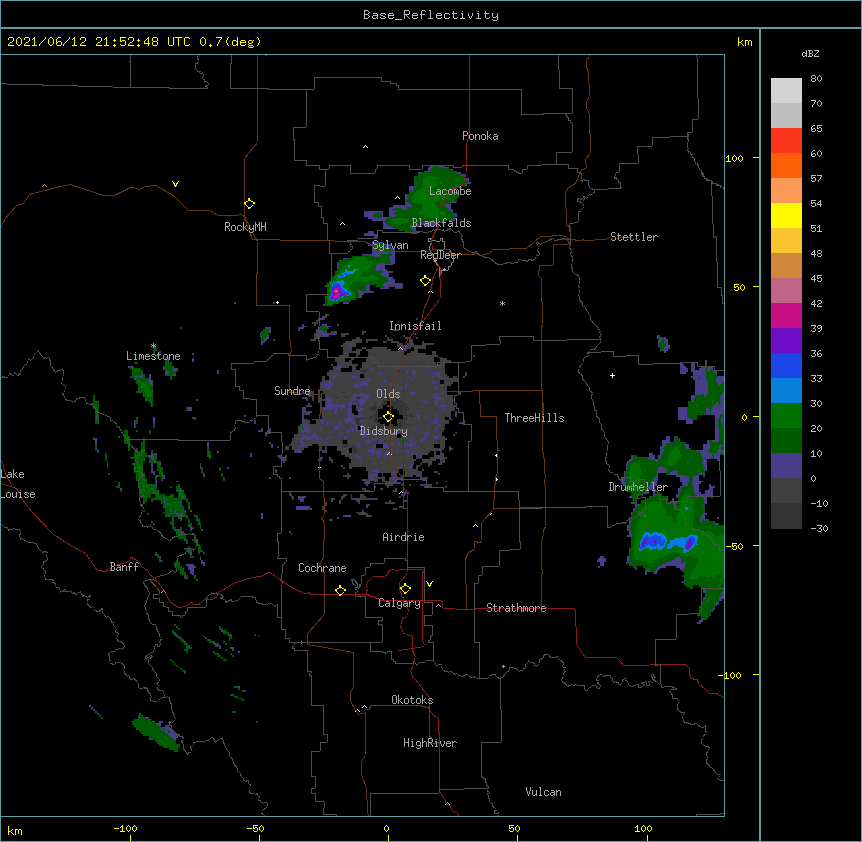Click the purple storm core southwest of Sylvan
Image resolution: width=862 pixels, height=842 pixels.
click(335, 292)
